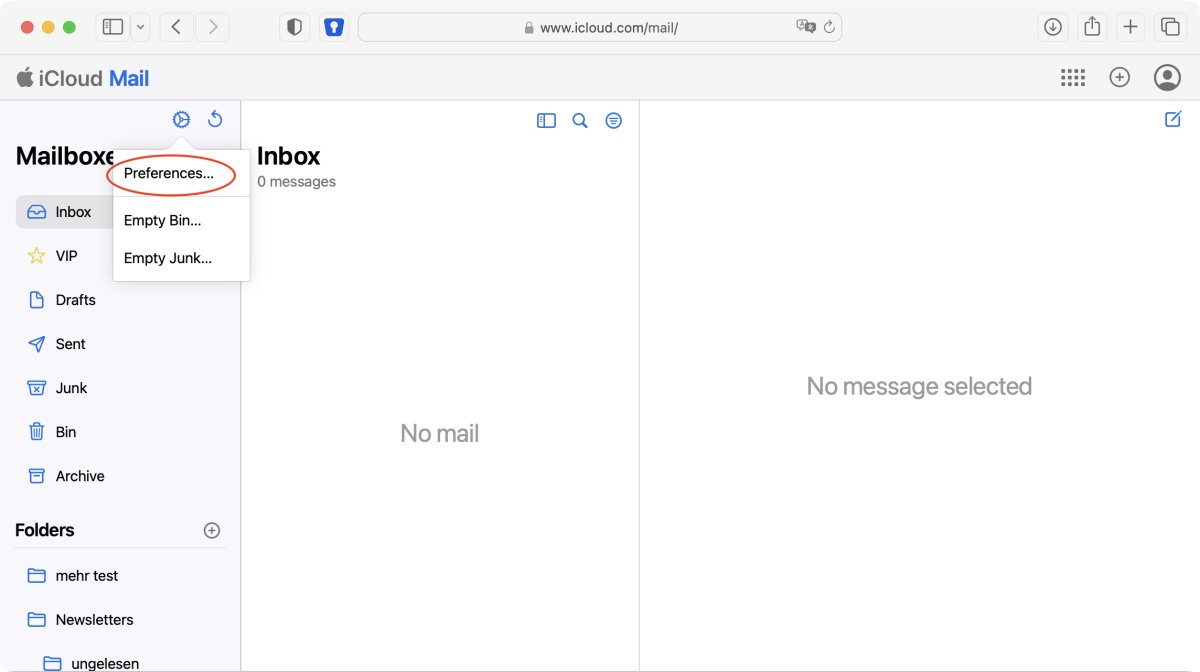Create a new folder with the plus button
1200x672 pixels.
(x=212, y=530)
